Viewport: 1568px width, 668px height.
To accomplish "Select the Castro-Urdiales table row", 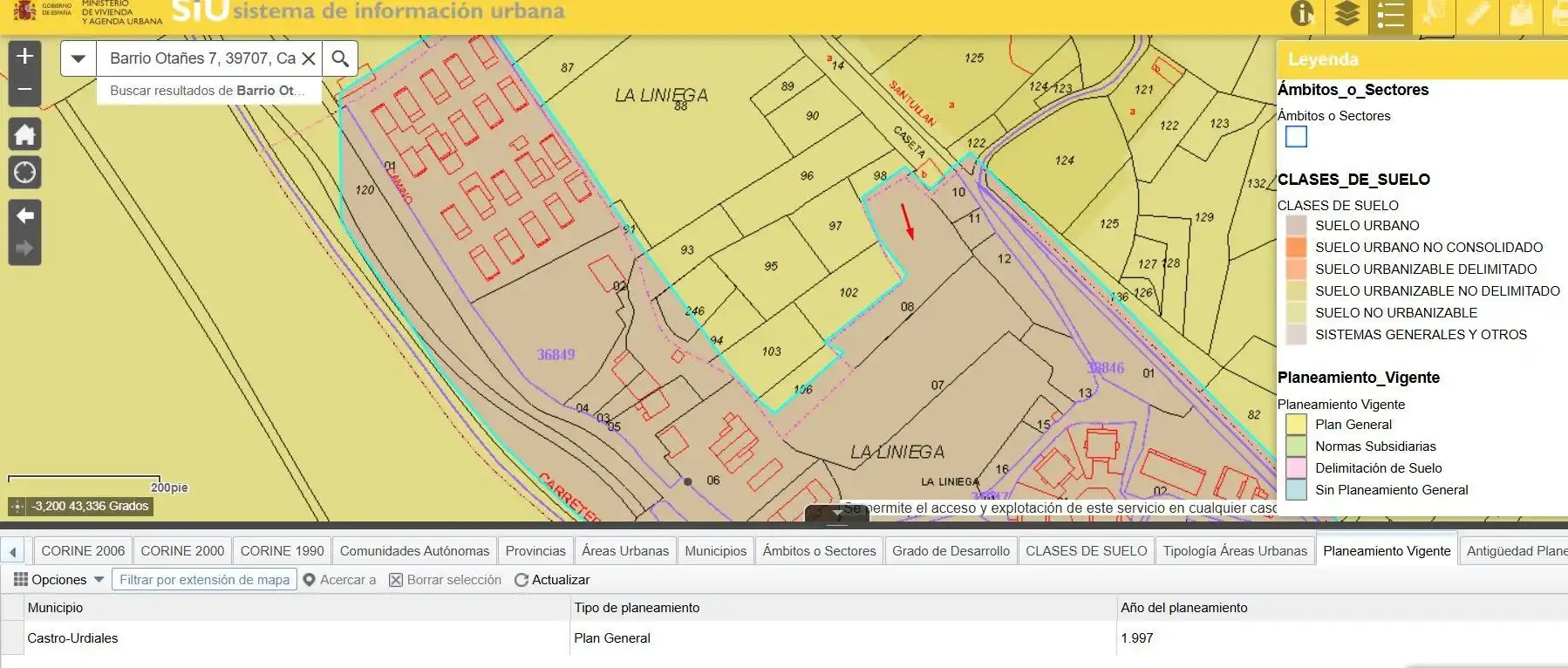I will pos(784,638).
